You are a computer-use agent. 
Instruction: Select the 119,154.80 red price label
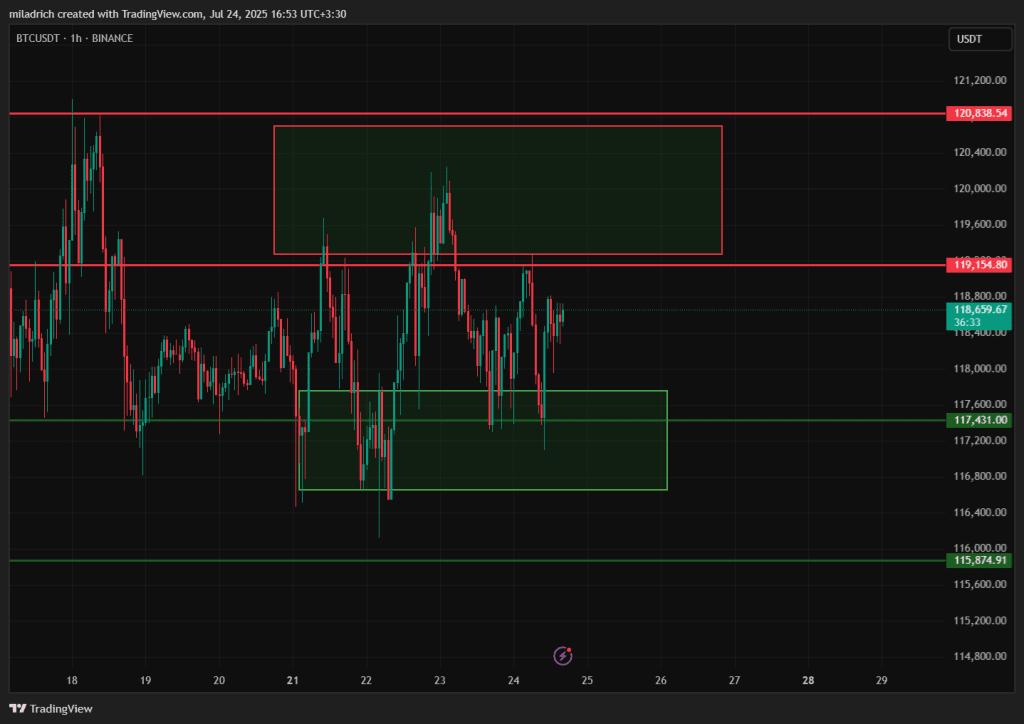(981, 265)
